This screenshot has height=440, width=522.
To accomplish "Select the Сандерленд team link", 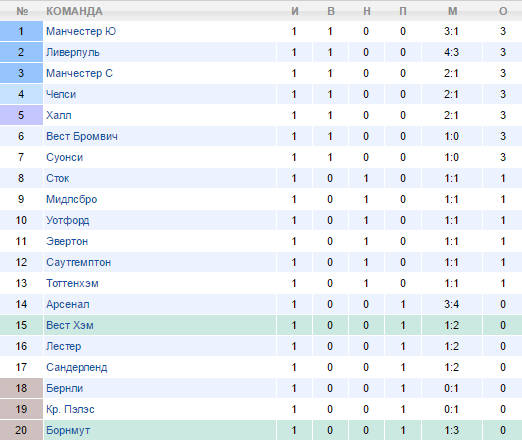I will [77, 367].
